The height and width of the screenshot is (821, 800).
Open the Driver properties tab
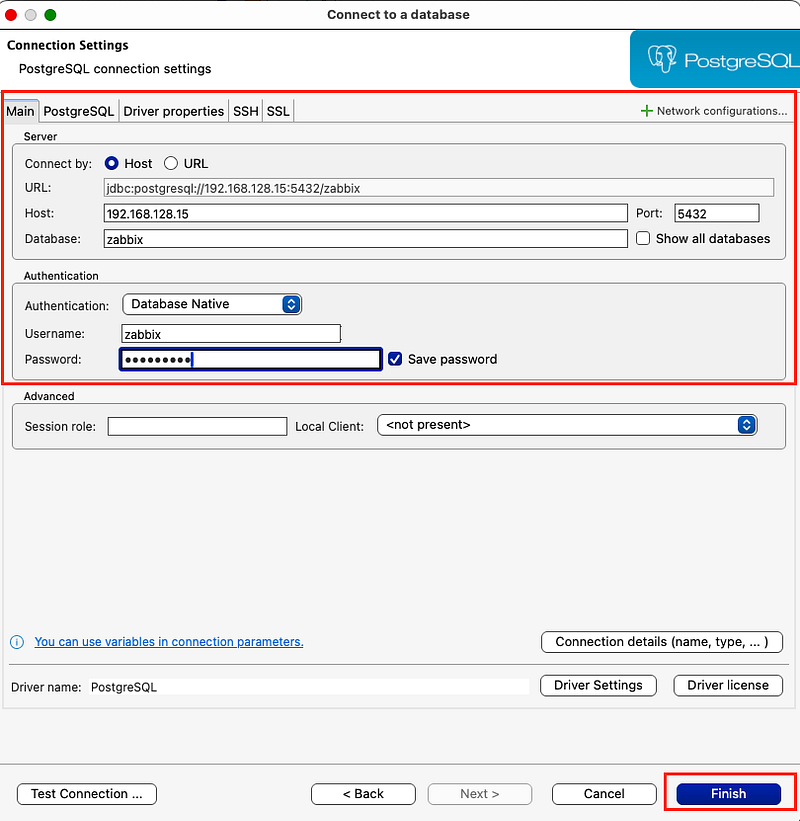(173, 111)
